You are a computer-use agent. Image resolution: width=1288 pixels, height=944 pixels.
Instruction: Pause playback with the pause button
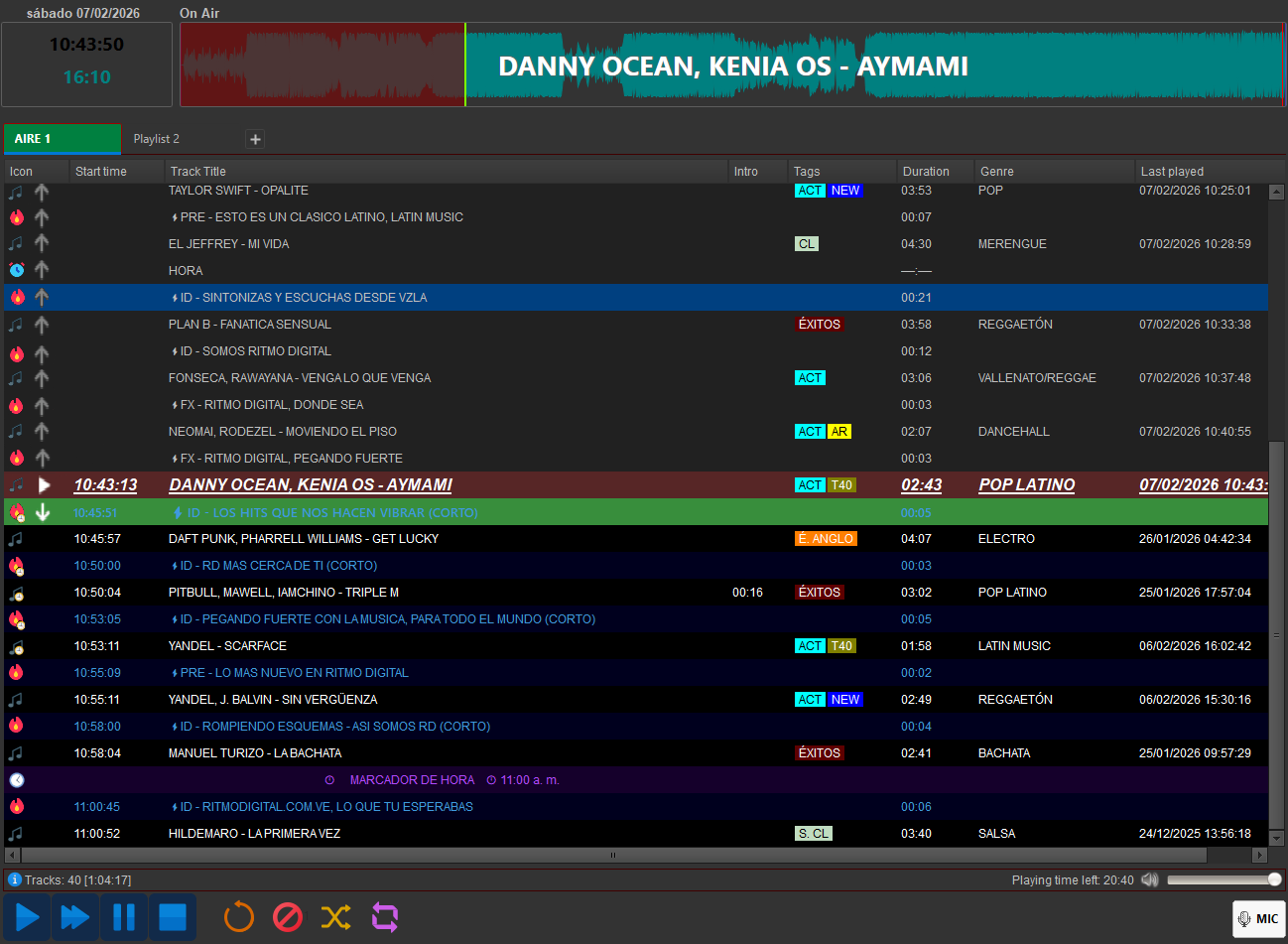(124, 917)
